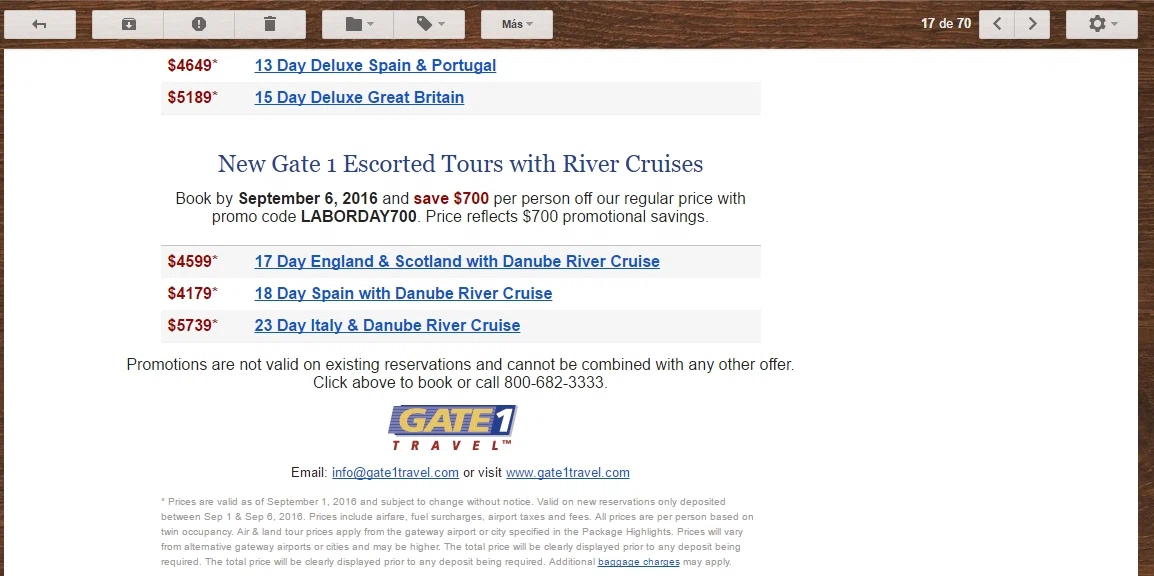
Task: Go to the older email arrow
Action: 1033,24
